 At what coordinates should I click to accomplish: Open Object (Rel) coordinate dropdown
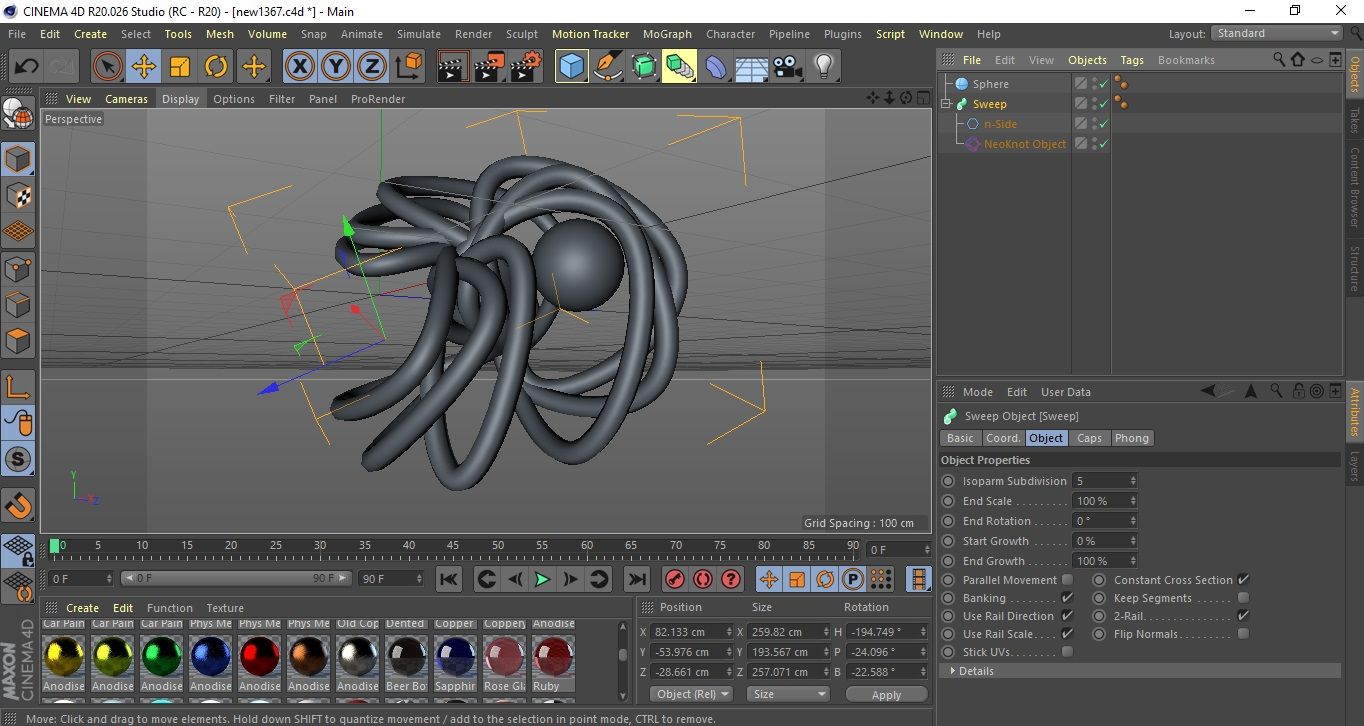click(x=691, y=694)
